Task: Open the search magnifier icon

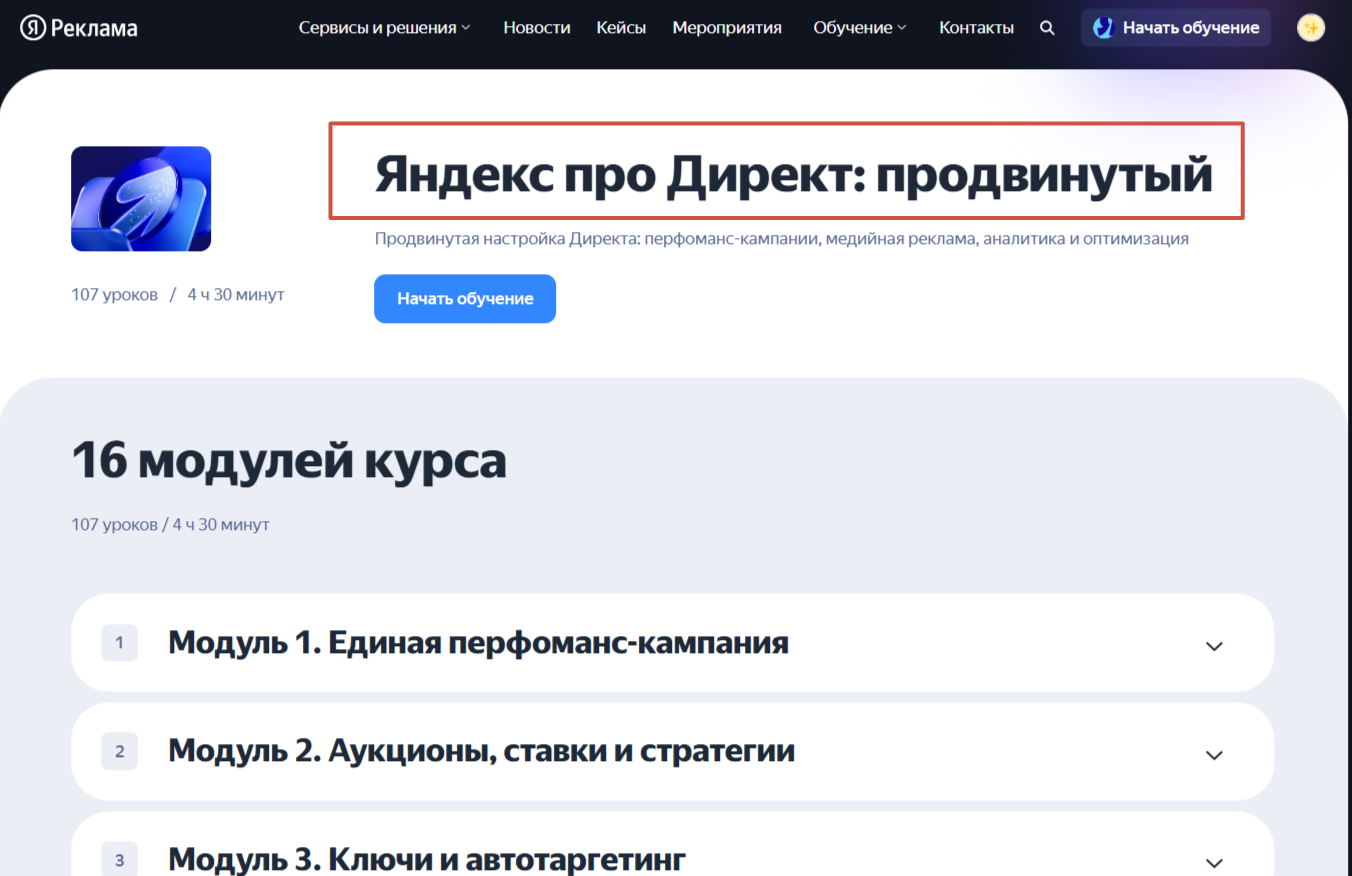Action: pos(1047,28)
